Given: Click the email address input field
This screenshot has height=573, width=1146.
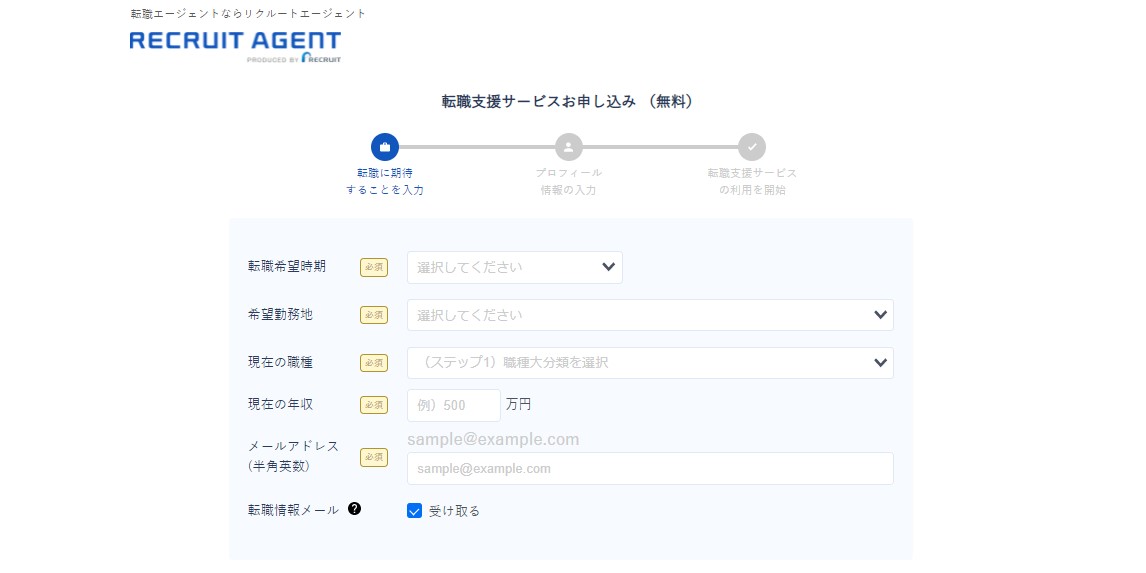Looking at the screenshot, I should (649, 468).
